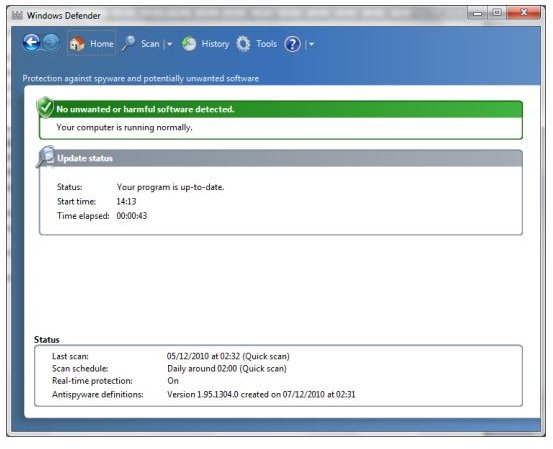The width and height of the screenshot is (553, 449).
Task: Select 'Daily around 02:00 (Quick scan)' schedule text
Action: pos(227,369)
